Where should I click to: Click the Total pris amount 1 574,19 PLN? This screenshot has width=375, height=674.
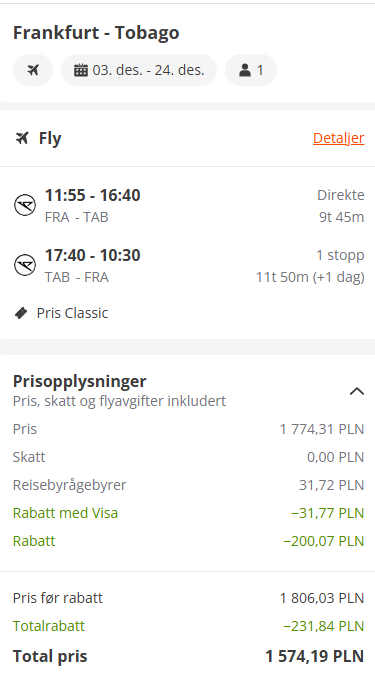coord(315,656)
